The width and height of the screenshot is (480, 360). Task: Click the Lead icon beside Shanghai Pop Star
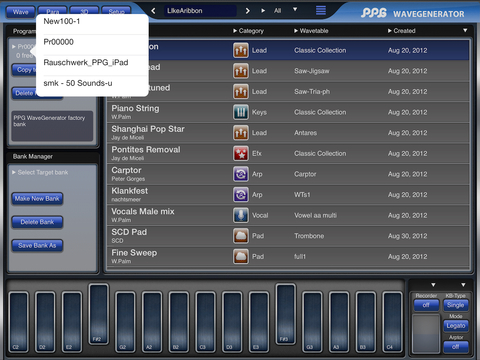[241, 133]
